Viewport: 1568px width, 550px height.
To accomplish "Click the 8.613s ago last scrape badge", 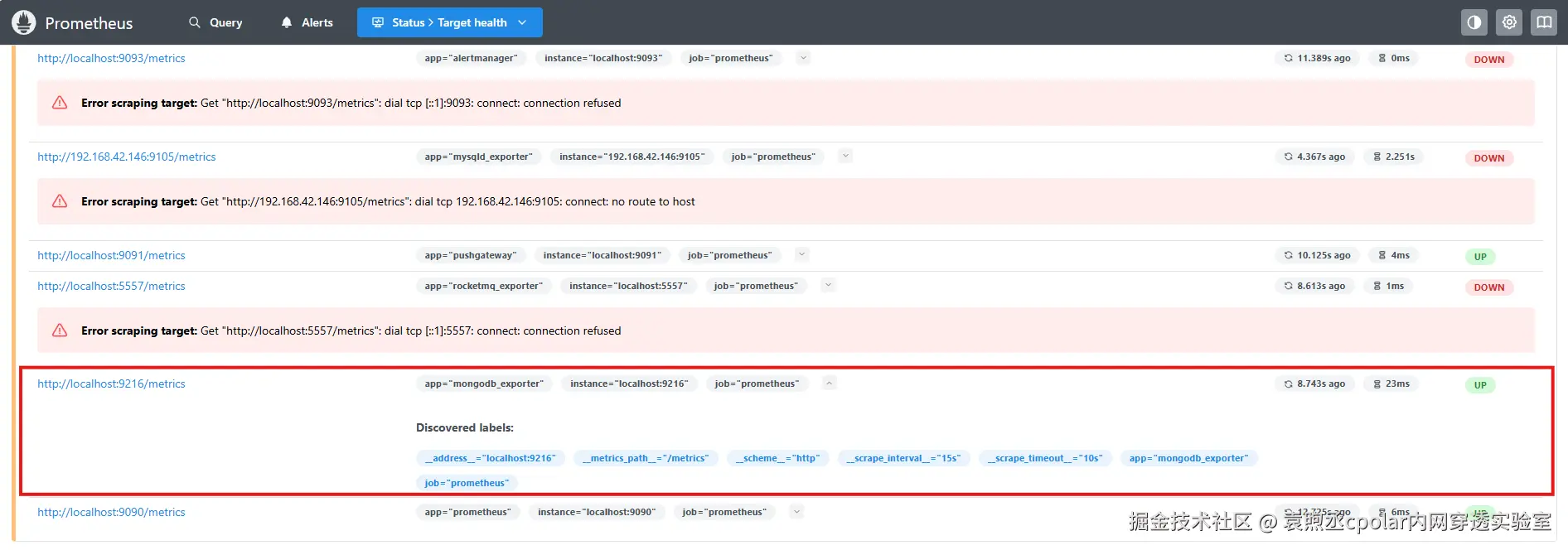I will (x=1314, y=286).
